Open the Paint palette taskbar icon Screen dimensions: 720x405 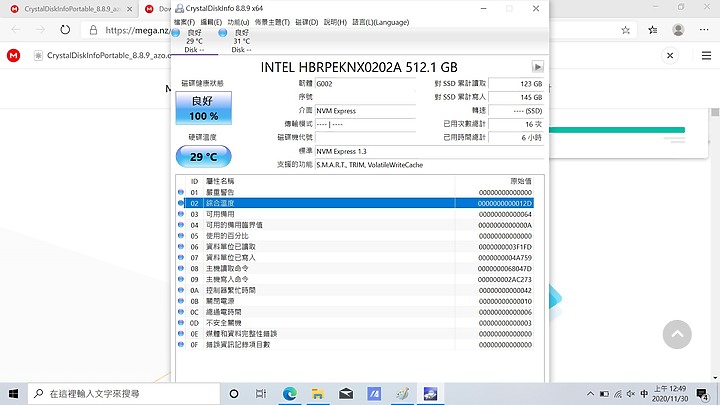tap(403, 394)
